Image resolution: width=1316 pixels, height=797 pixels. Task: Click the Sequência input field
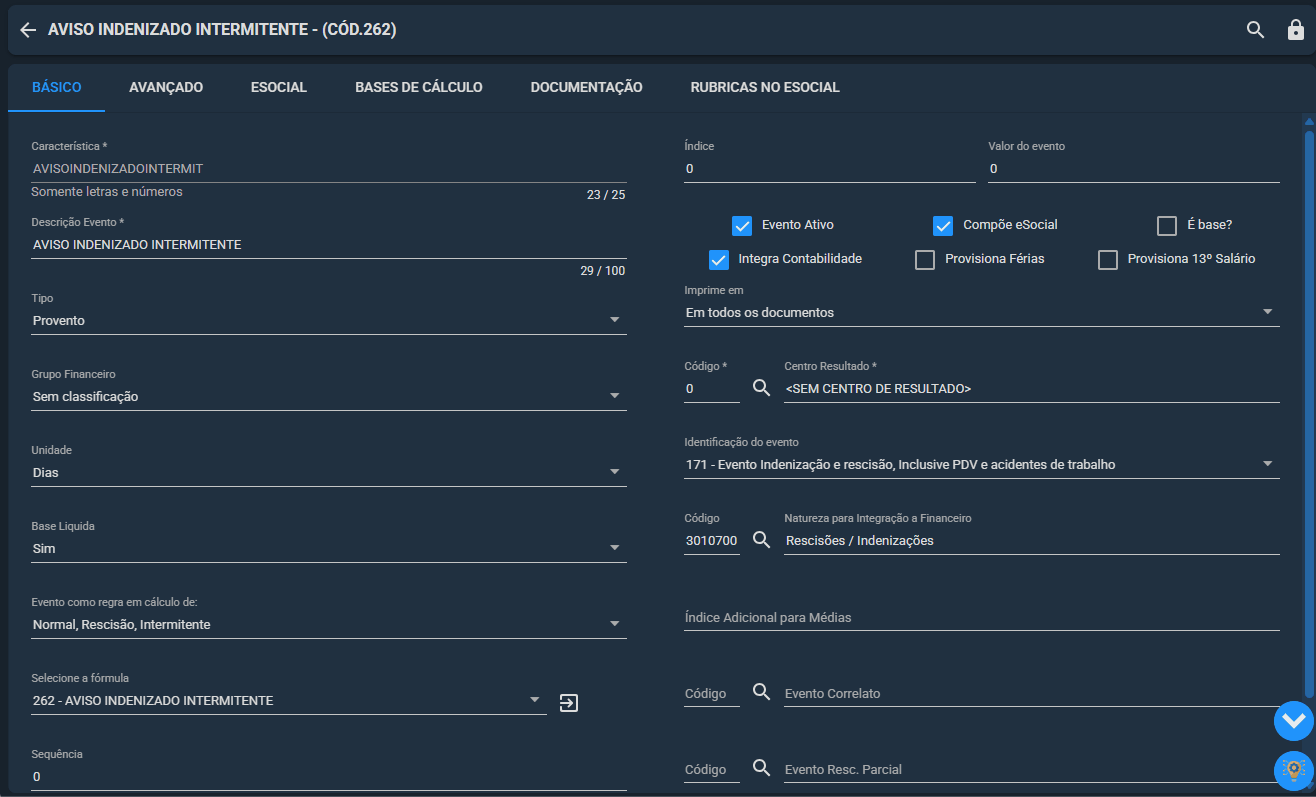[329, 777]
